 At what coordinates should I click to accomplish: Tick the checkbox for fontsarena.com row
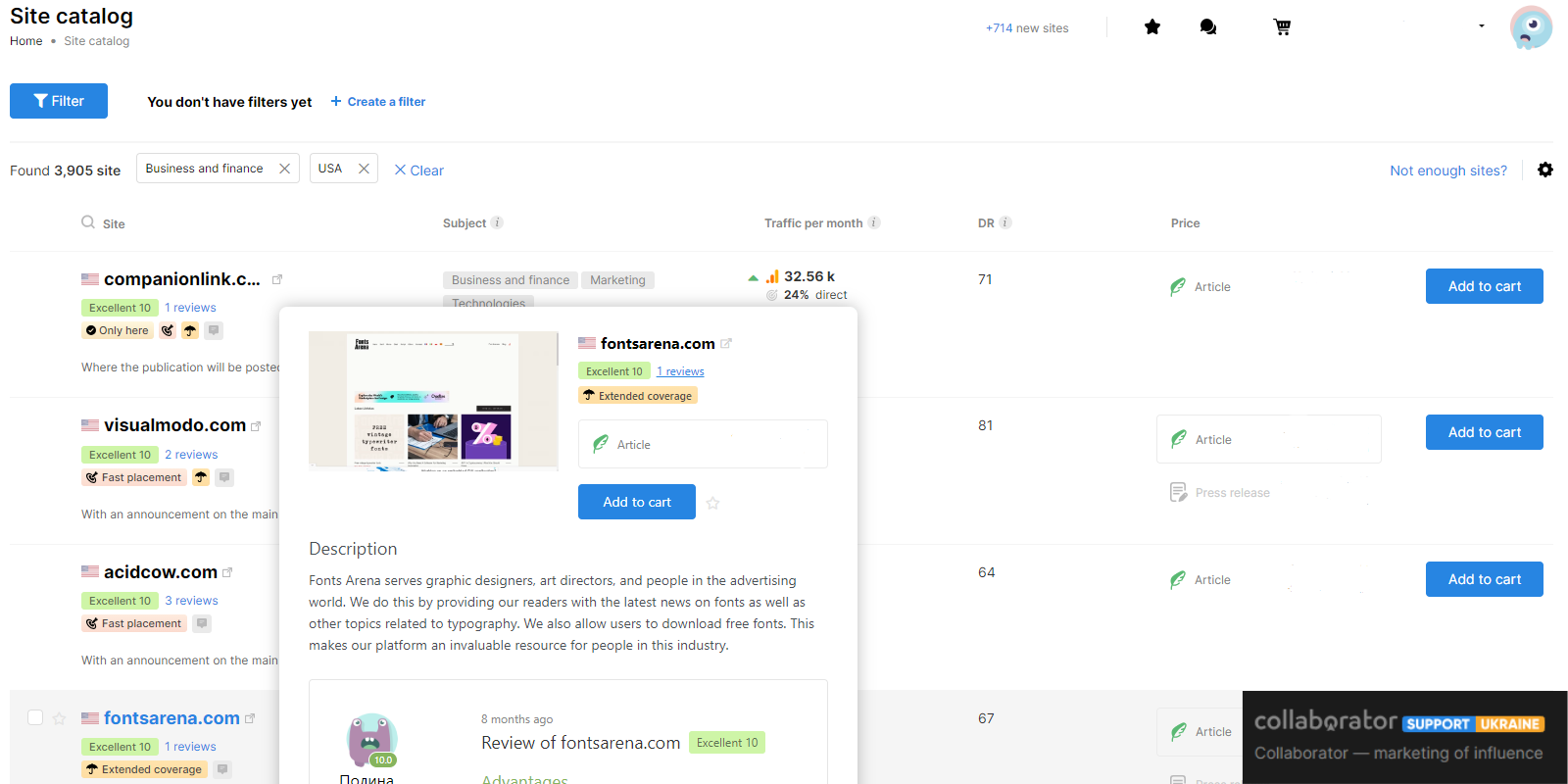pos(35,717)
